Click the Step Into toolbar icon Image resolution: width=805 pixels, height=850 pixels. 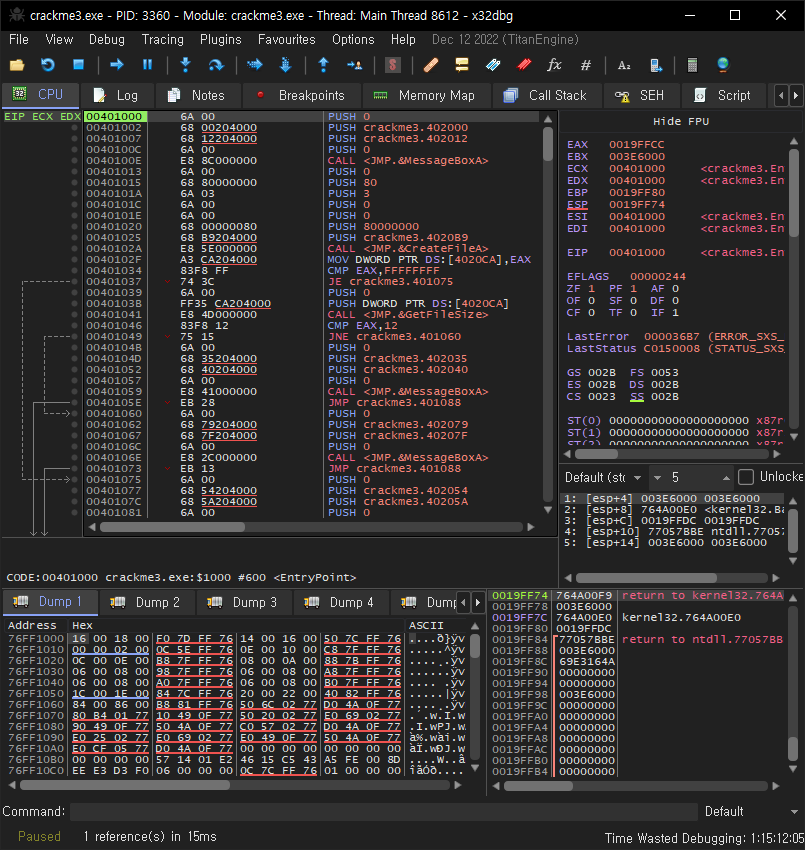tap(185, 65)
